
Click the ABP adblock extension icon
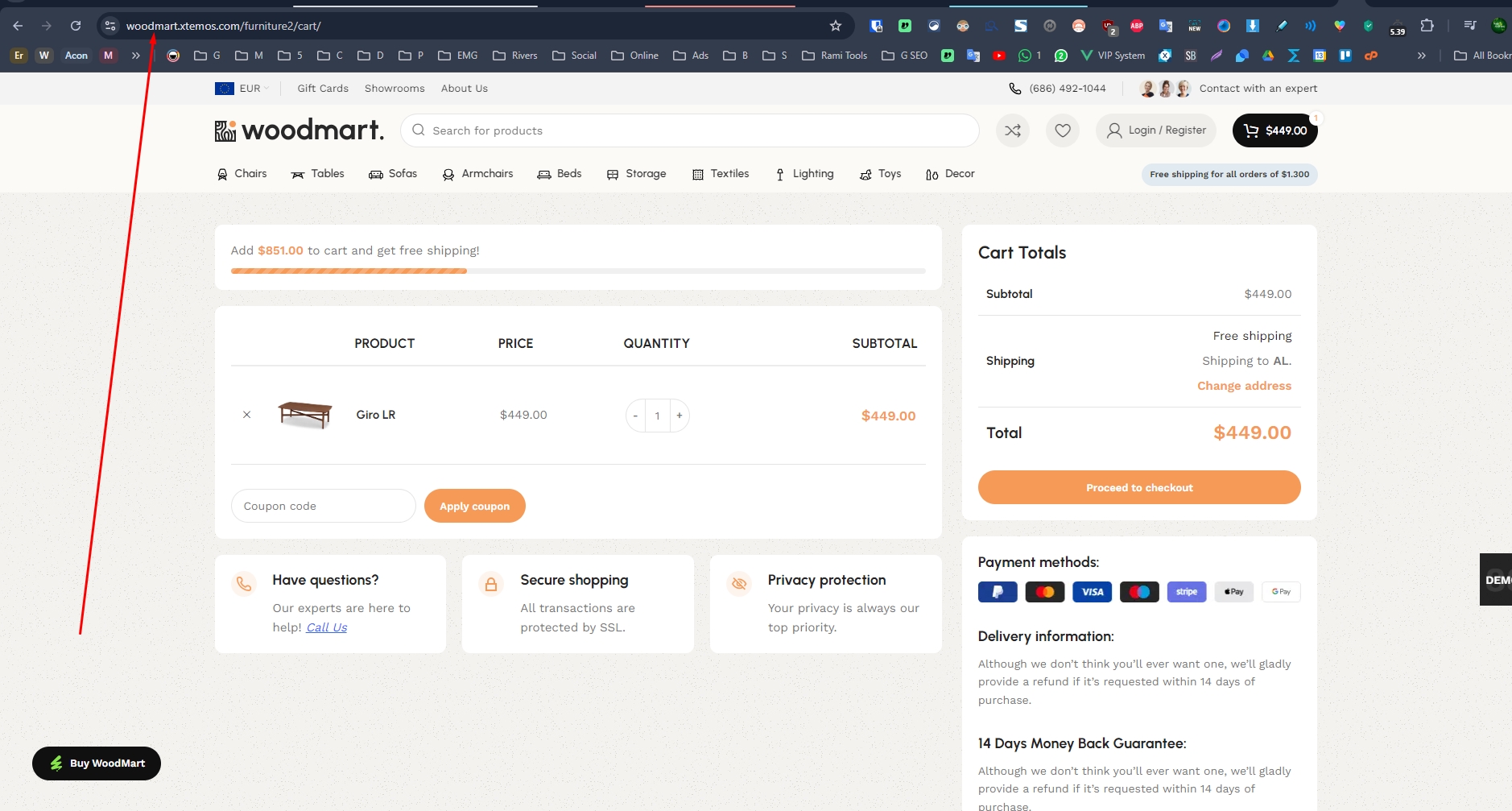pyautogui.click(x=1137, y=26)
